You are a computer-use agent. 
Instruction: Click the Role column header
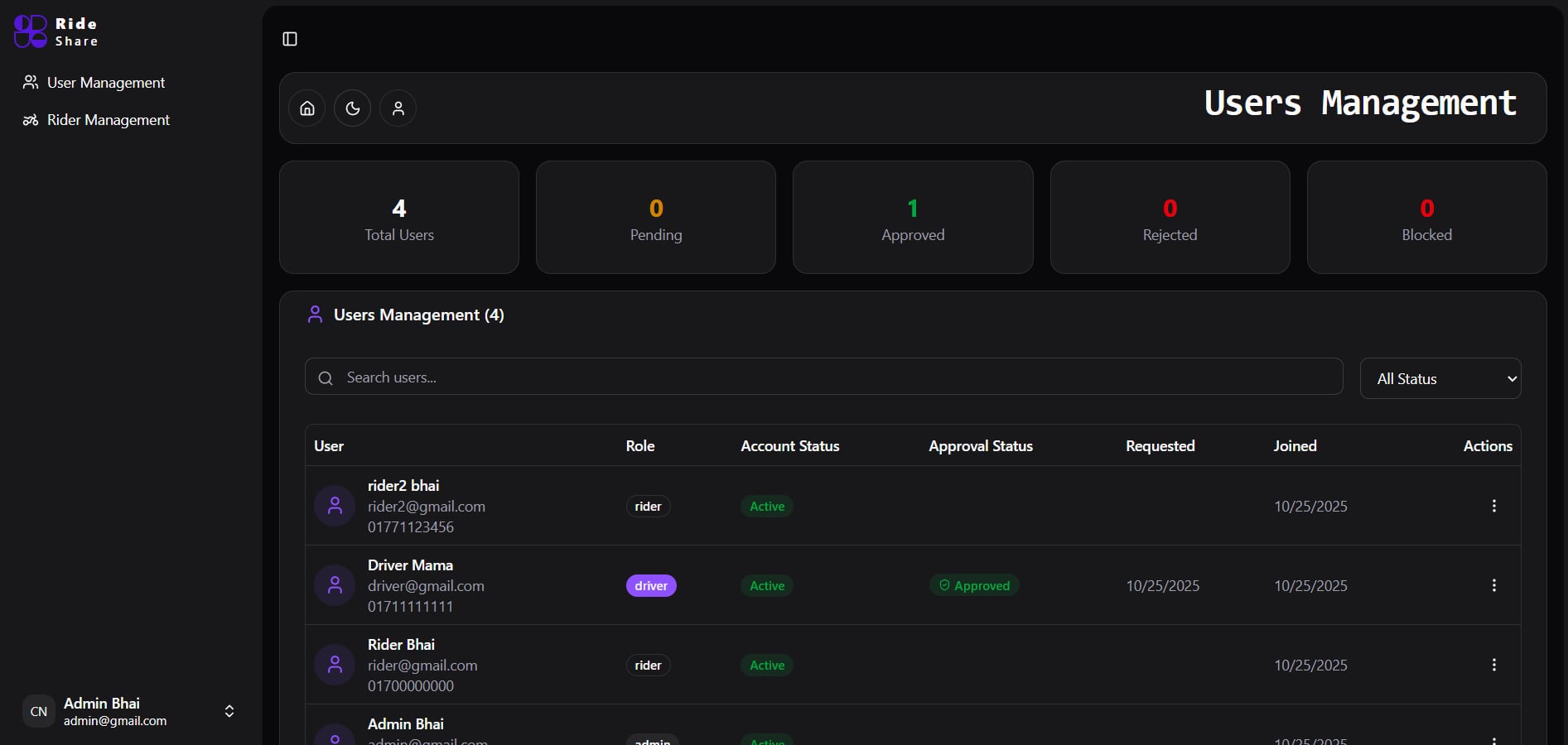coord(640,446)
